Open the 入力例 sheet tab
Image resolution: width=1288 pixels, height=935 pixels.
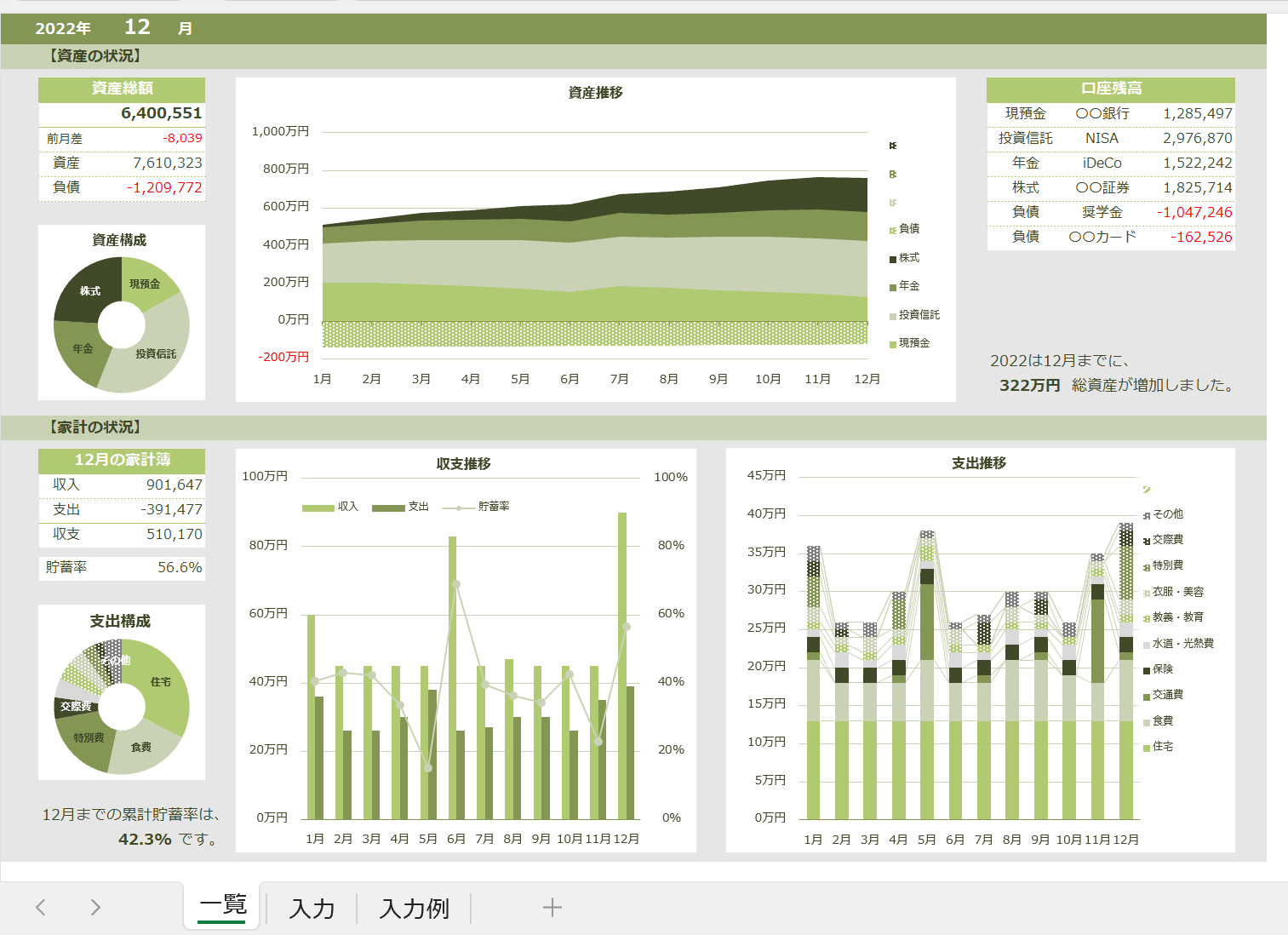click(x=414, y=909)
